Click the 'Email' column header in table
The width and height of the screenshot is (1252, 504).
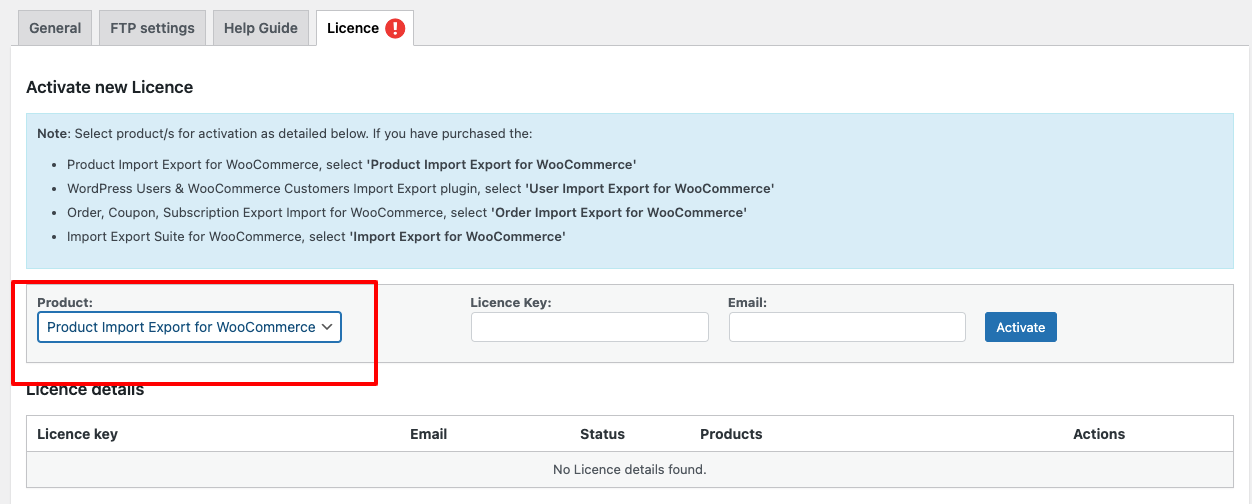tap(428, 434)
